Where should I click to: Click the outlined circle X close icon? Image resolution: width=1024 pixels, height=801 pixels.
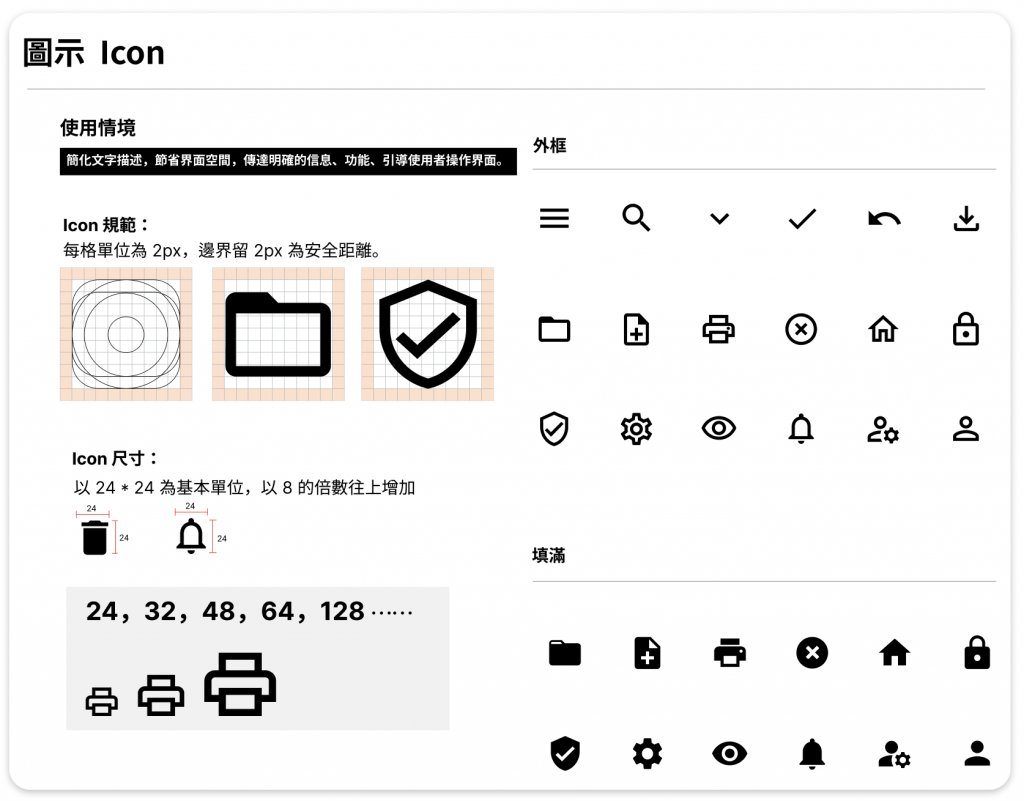coord(801,329)
